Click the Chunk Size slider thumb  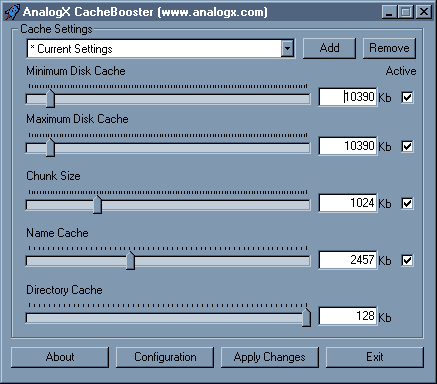(97, 204)
